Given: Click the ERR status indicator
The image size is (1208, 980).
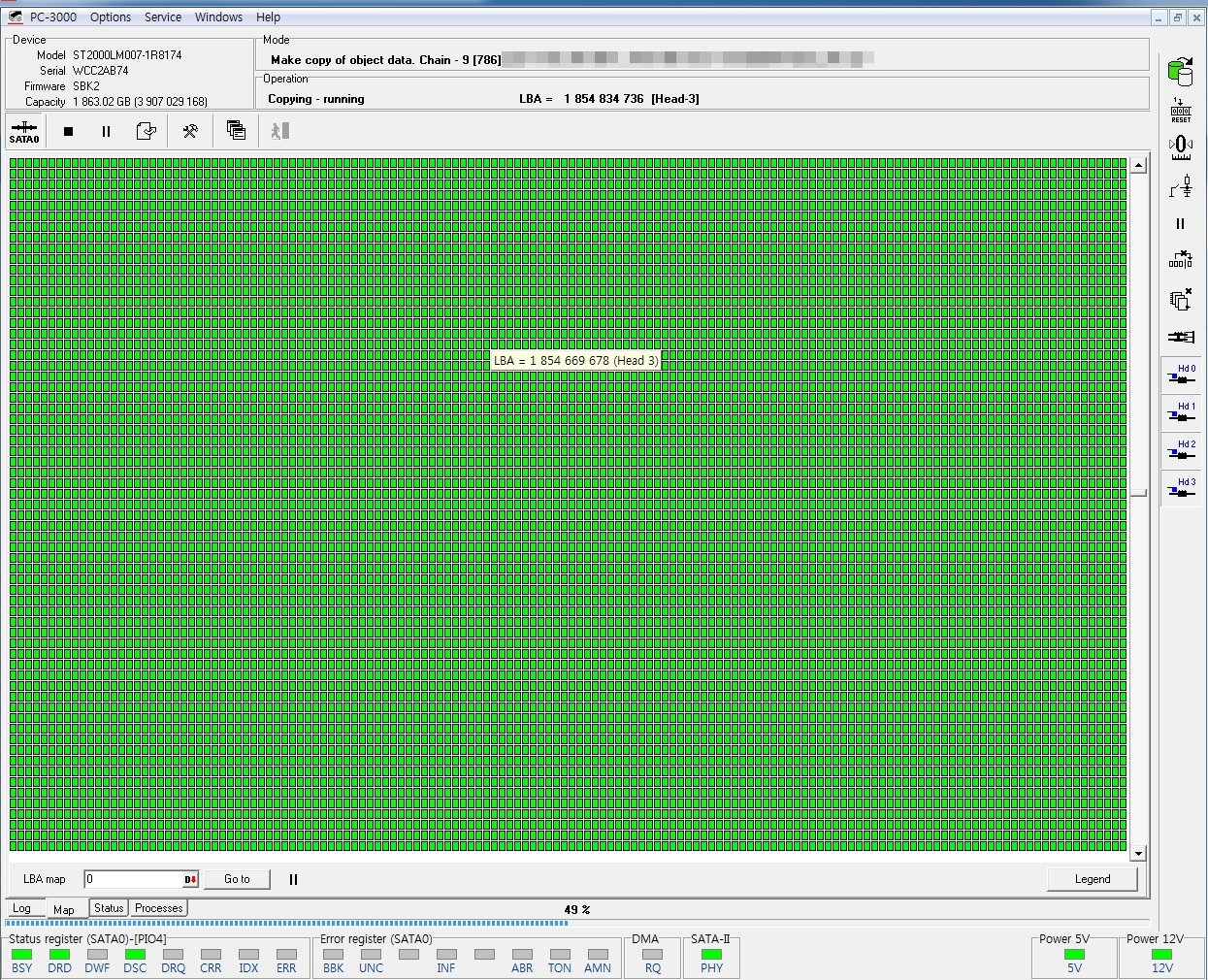Looking at the screenshot, I should pos(286,955).
